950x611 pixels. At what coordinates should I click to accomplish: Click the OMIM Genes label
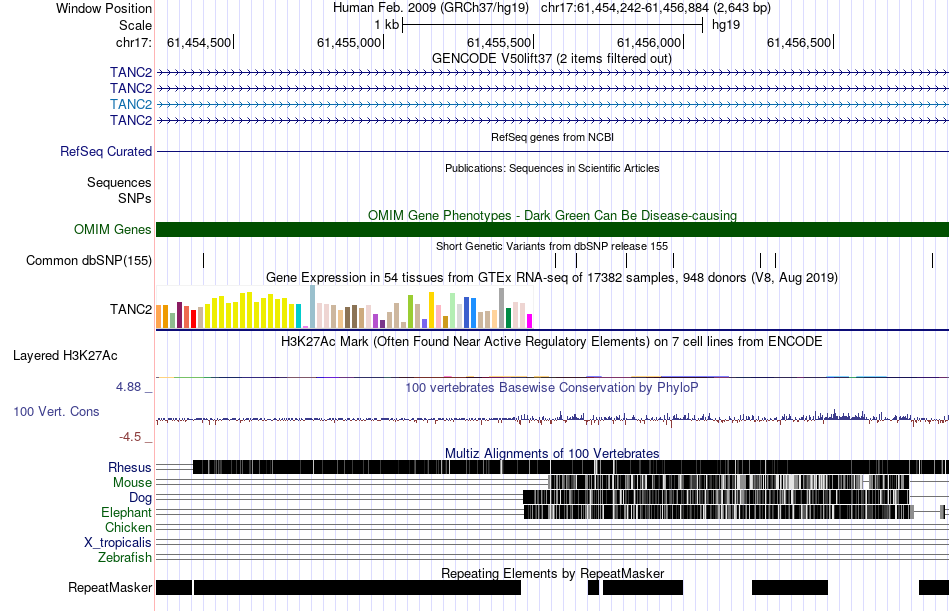click(113, 229)
